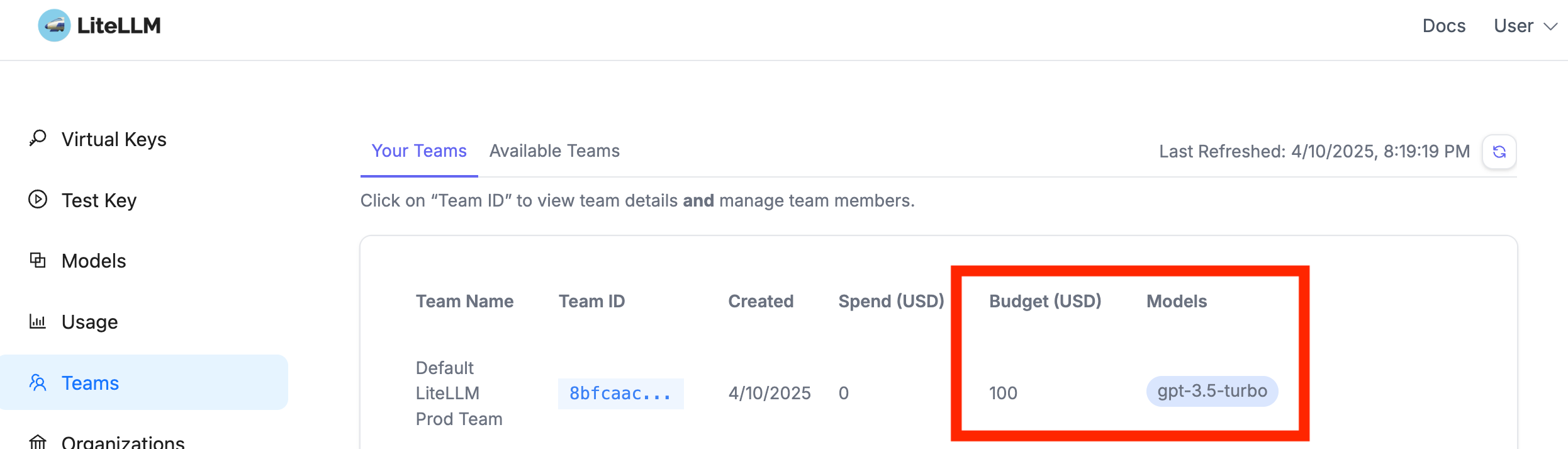Click the Organizations building icon
Image resolution: width=1568 pixels, height=449 pixels.
click(38, 442)
